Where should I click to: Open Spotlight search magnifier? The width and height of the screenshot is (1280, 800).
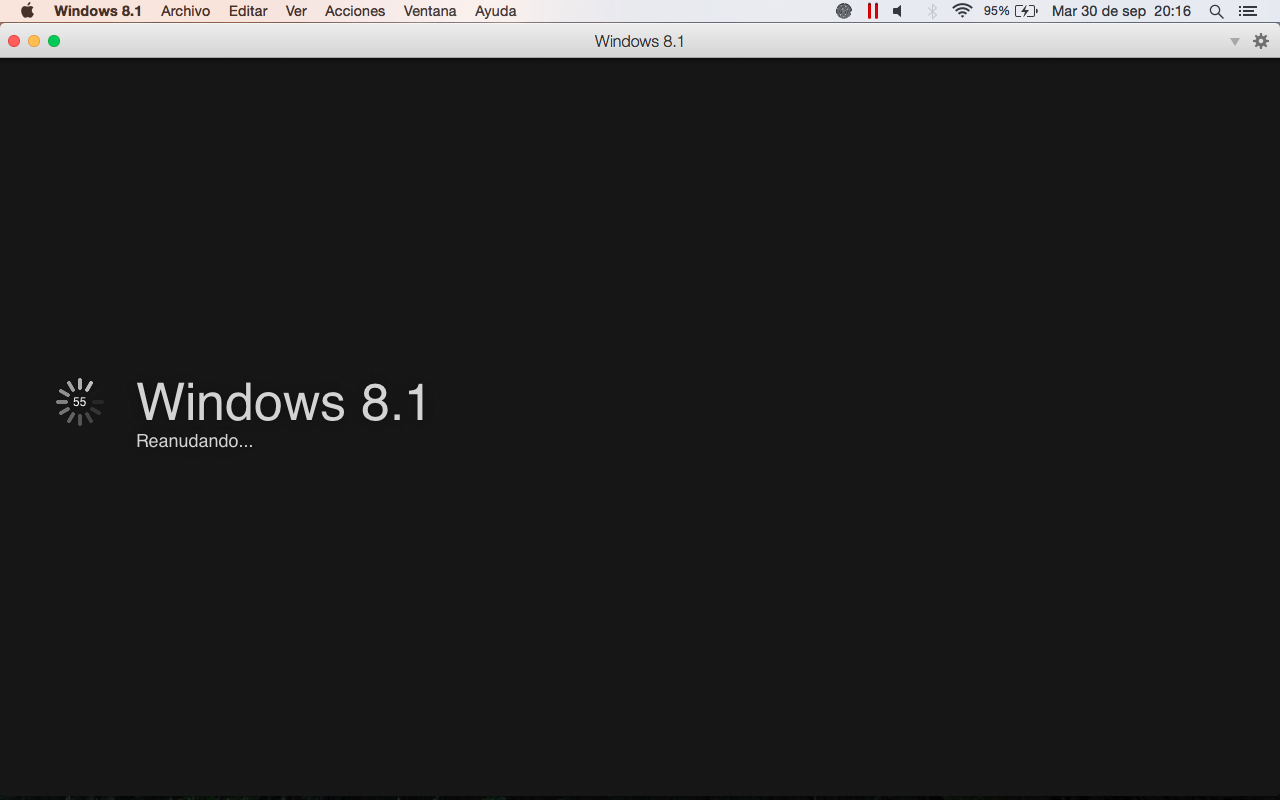coord(1216,11)
